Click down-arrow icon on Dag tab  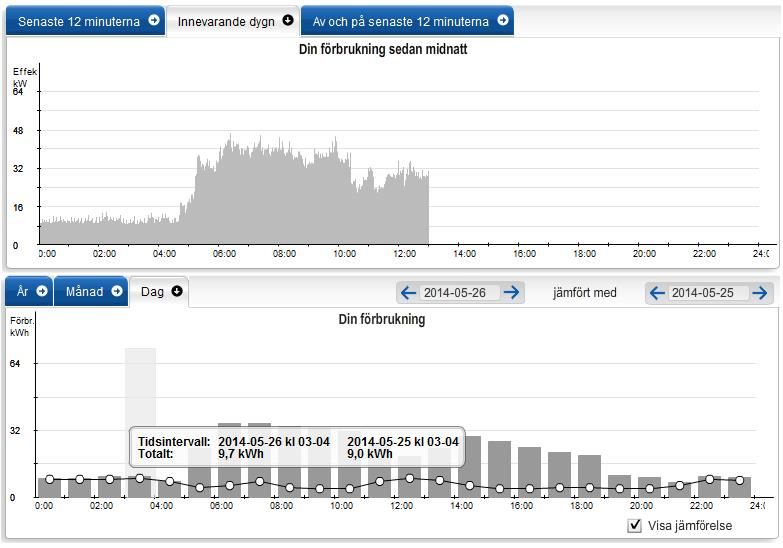tap(177, 291)
